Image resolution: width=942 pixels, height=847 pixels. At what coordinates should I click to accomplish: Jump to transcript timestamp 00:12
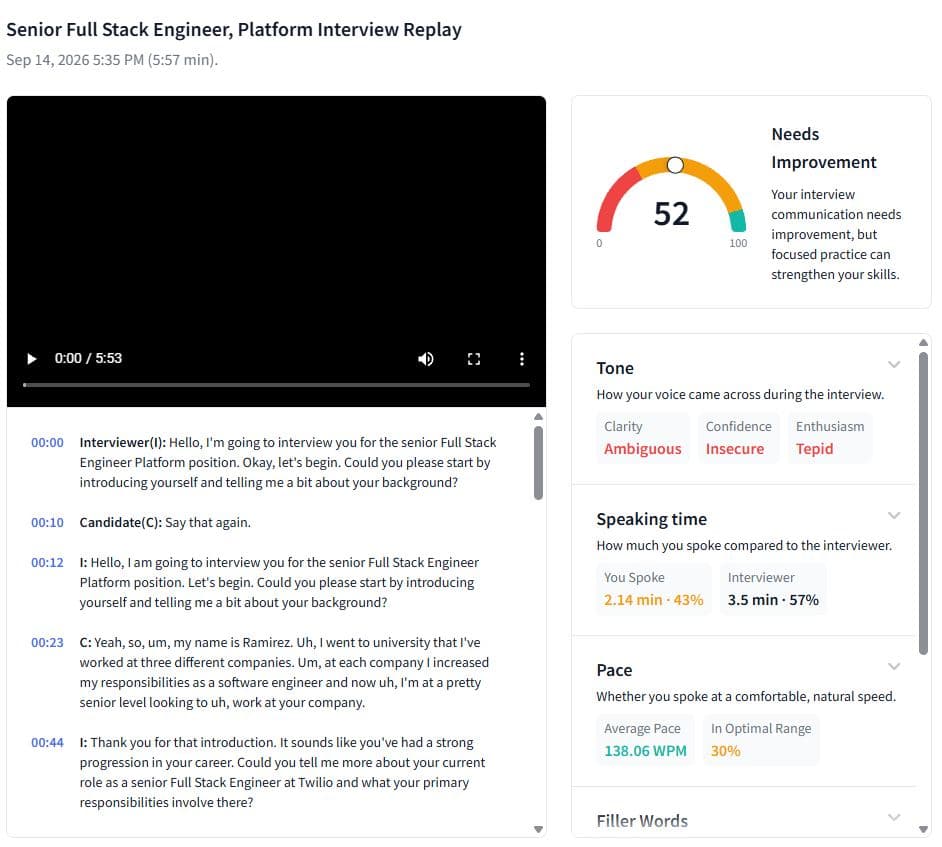click(x=47, y=563)
